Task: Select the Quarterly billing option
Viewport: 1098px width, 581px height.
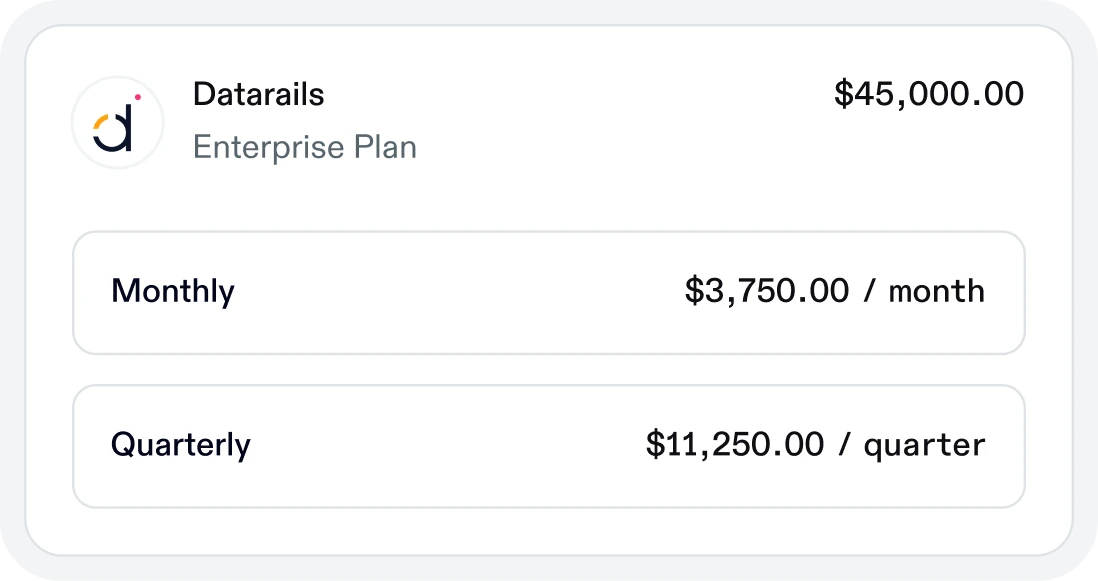Action: tap(549, 446)
